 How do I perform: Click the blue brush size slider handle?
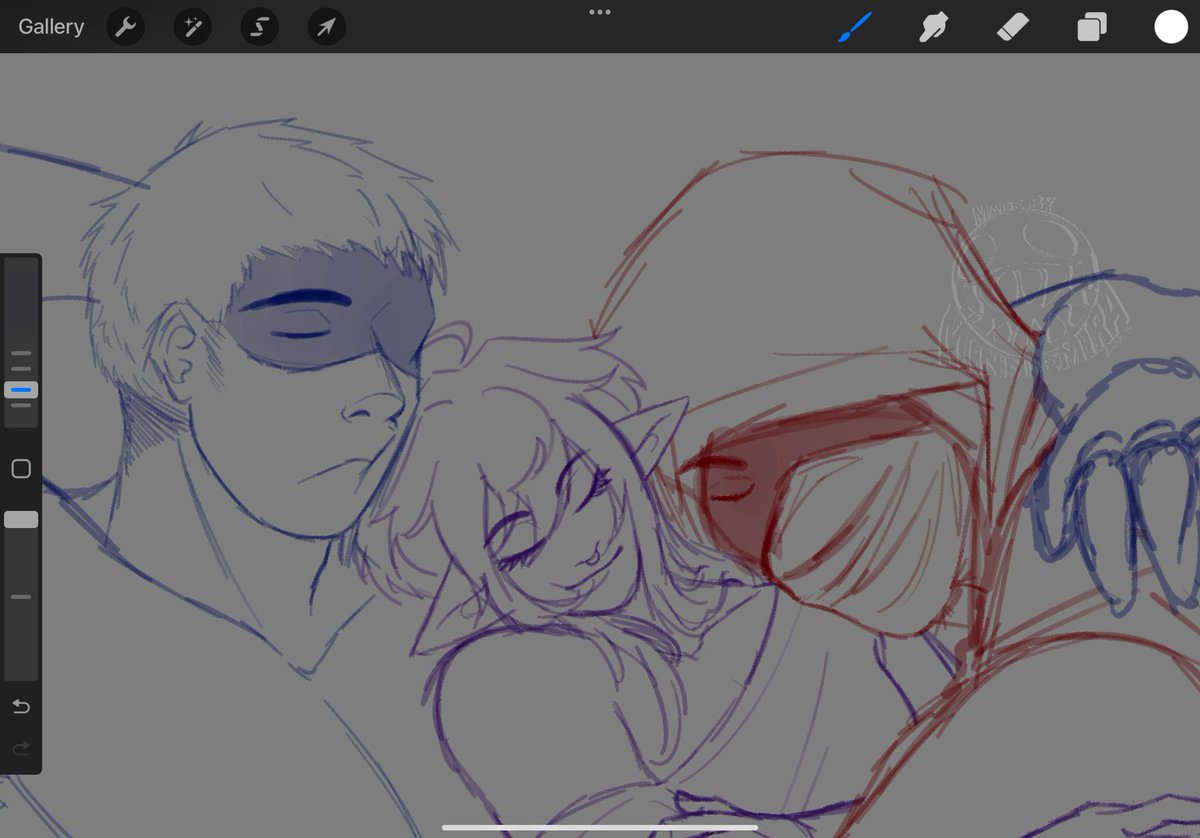(21, 389)
